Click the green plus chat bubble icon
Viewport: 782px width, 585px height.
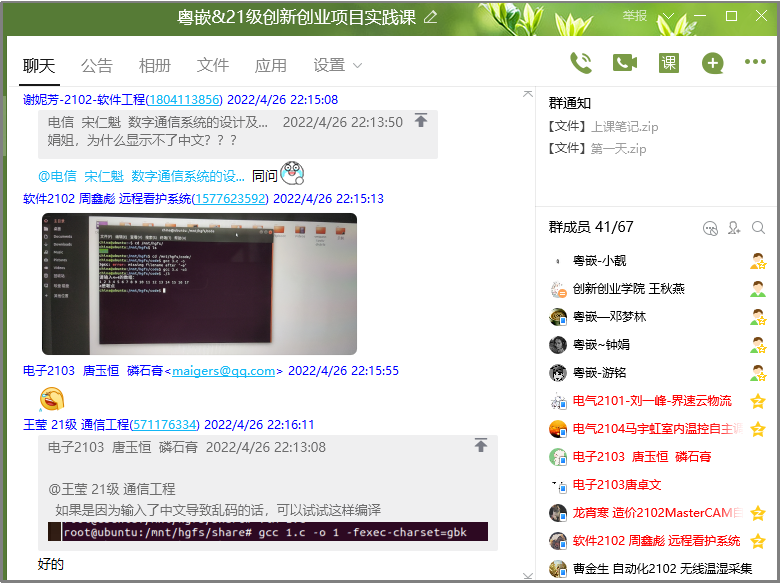pos(712,63)
